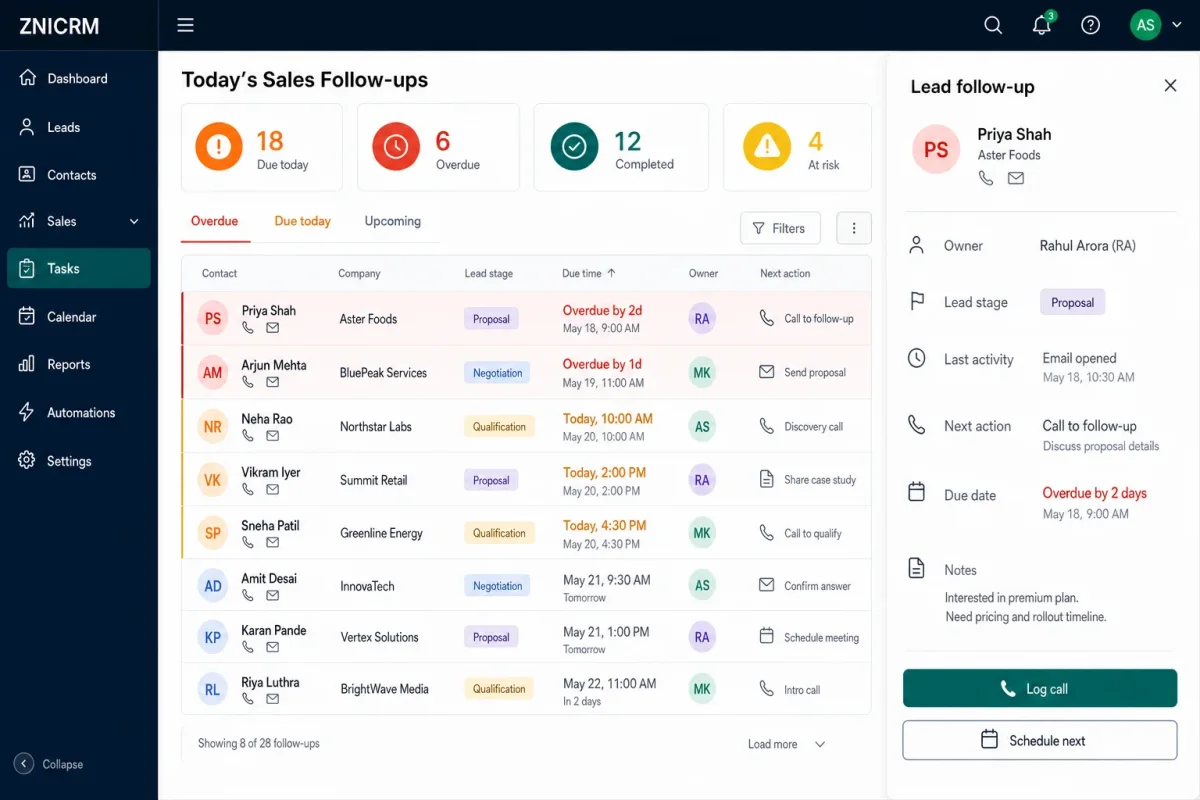Click Northstar Labs company cell
The height and width of the screenshot is (800, 1200).
[376, 426]
